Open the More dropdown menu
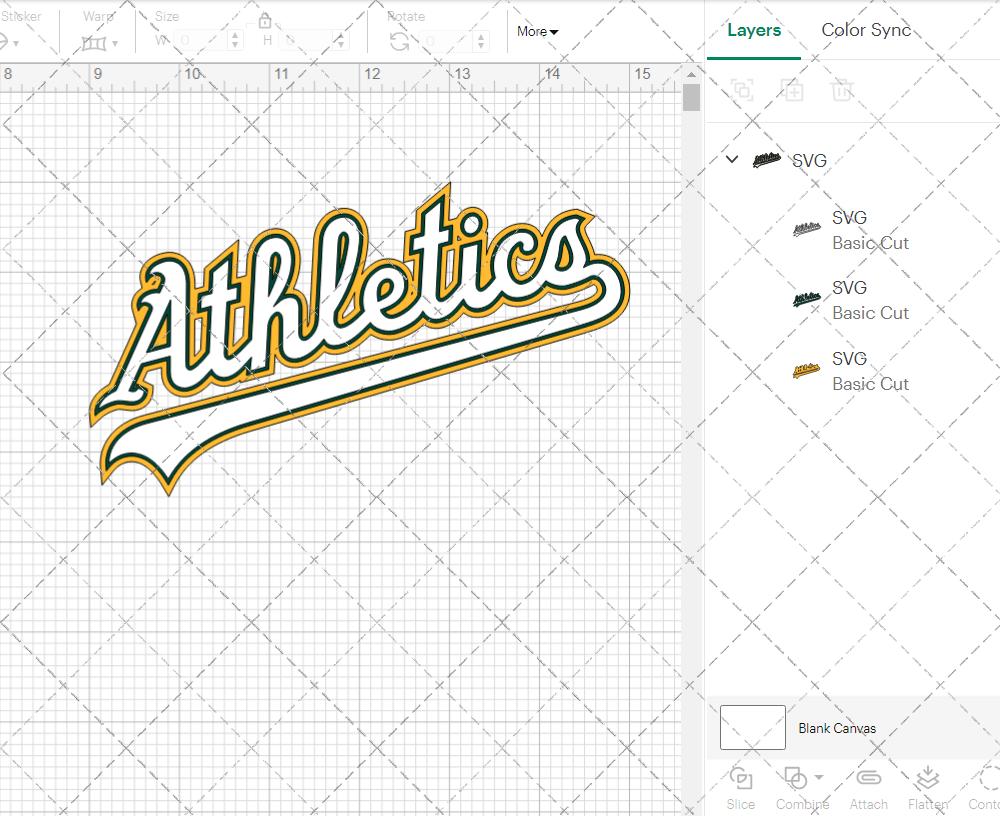This screenshot has width=1000, height=816. pyautogui.click(x=537, y=31)
